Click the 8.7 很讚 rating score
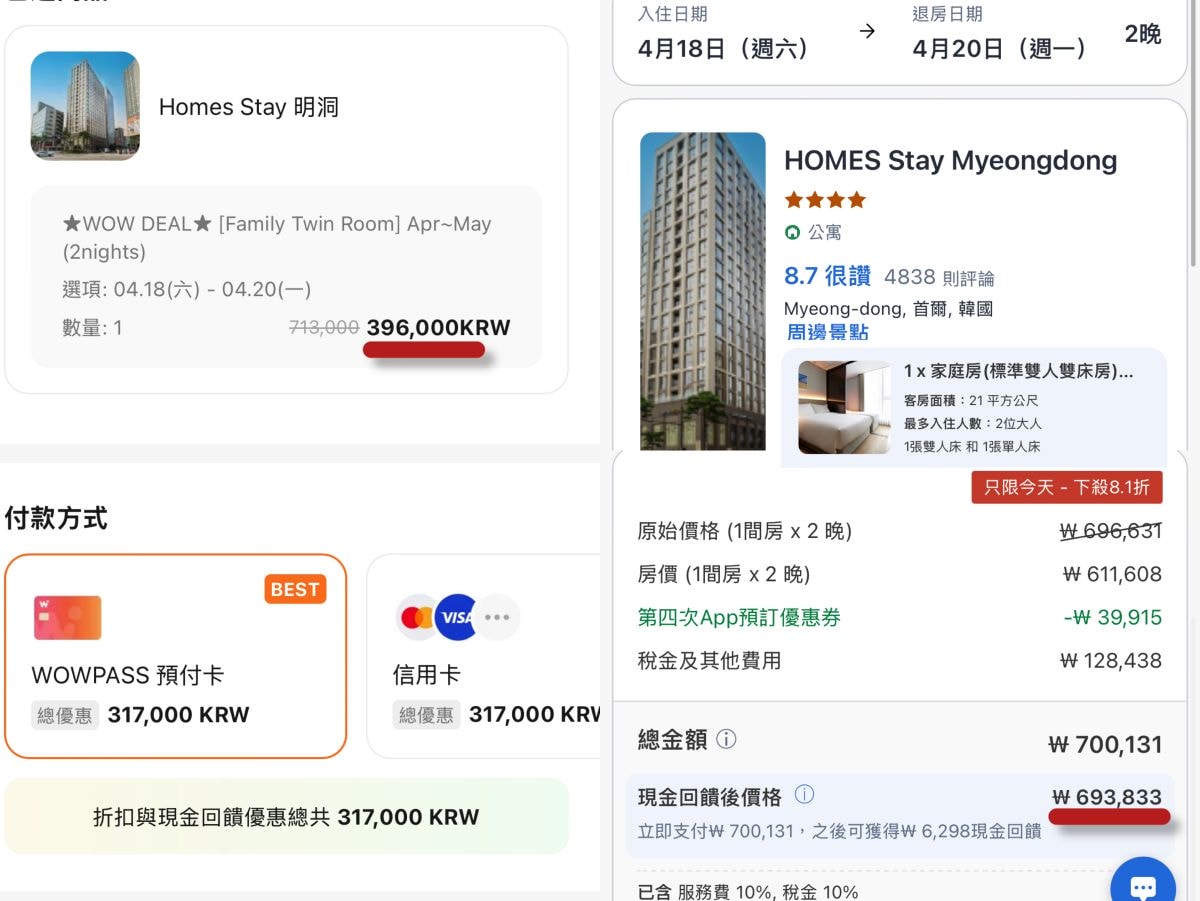 pos(827,276)
